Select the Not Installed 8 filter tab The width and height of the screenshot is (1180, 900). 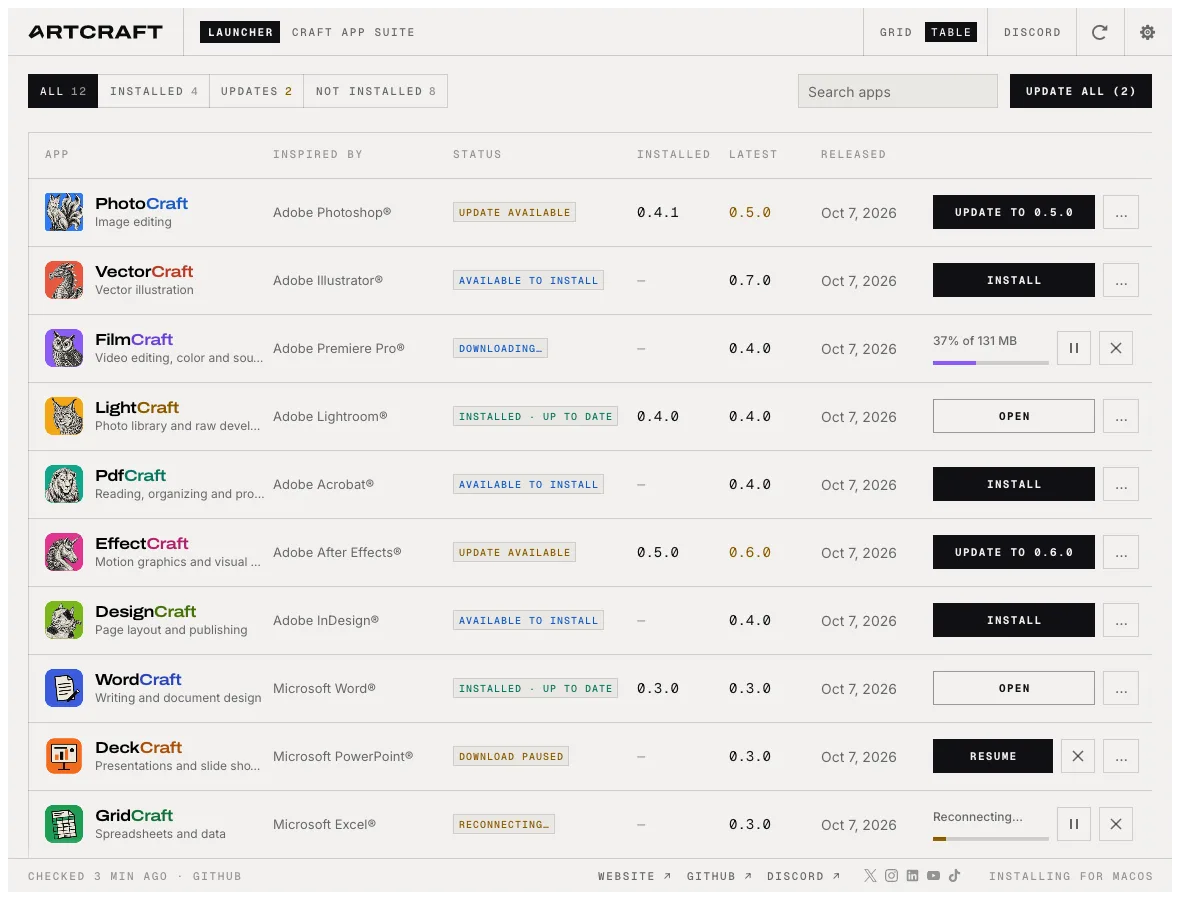pyautogui.click(x=376, y=91)
